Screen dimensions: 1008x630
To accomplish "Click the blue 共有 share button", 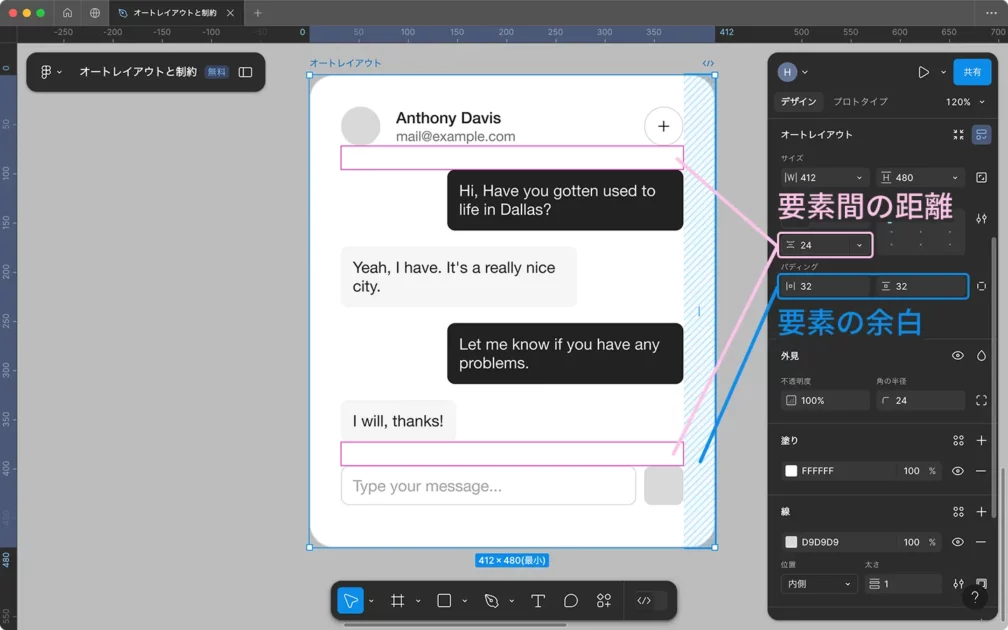I will 971,72.
